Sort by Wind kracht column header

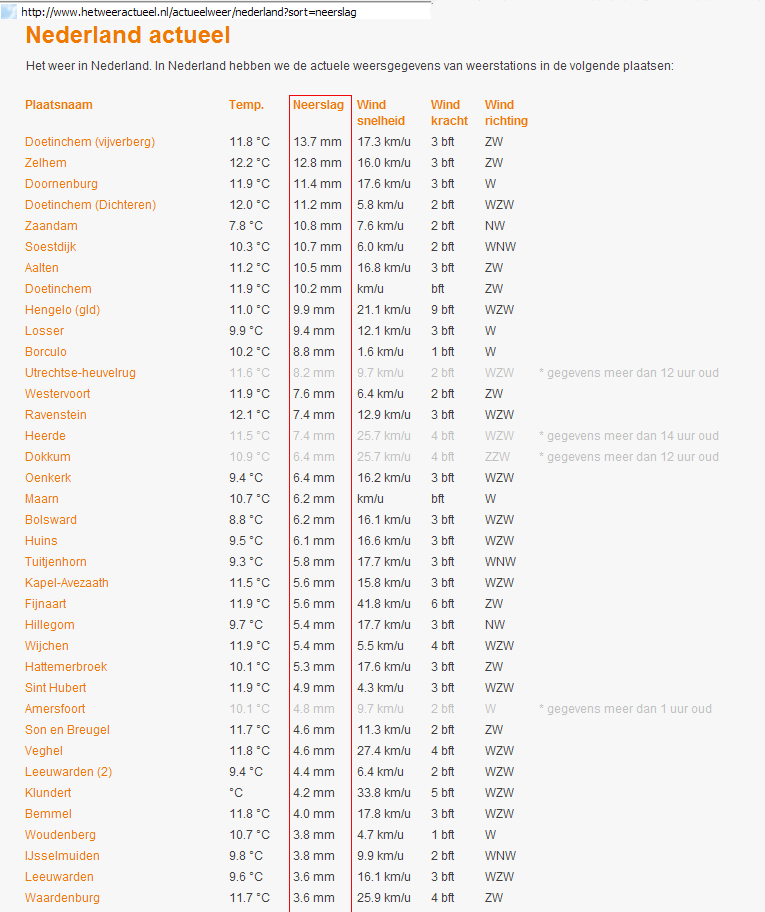click(449, 113)
